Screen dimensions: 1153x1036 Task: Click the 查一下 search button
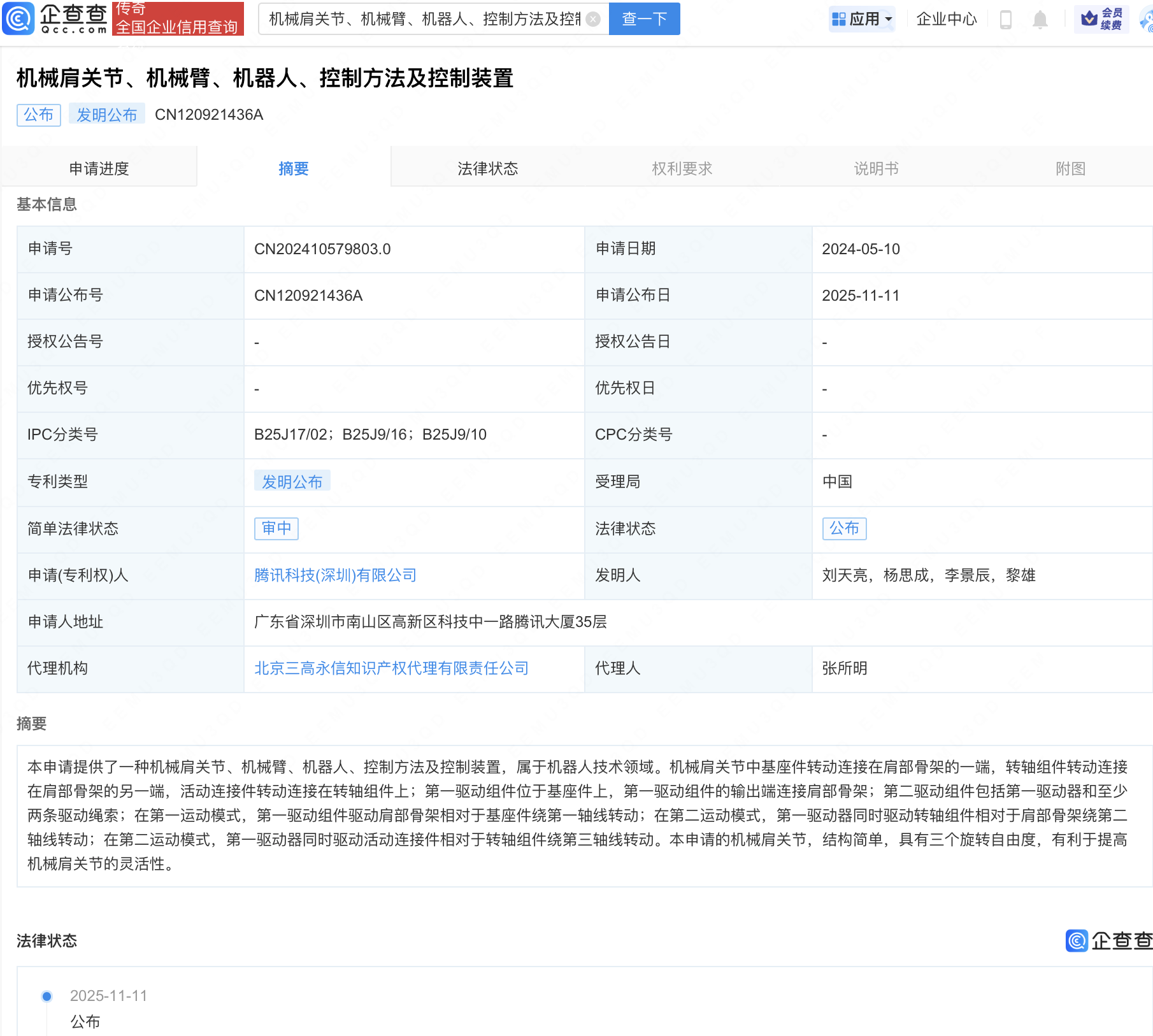click(x=644, y=19)
